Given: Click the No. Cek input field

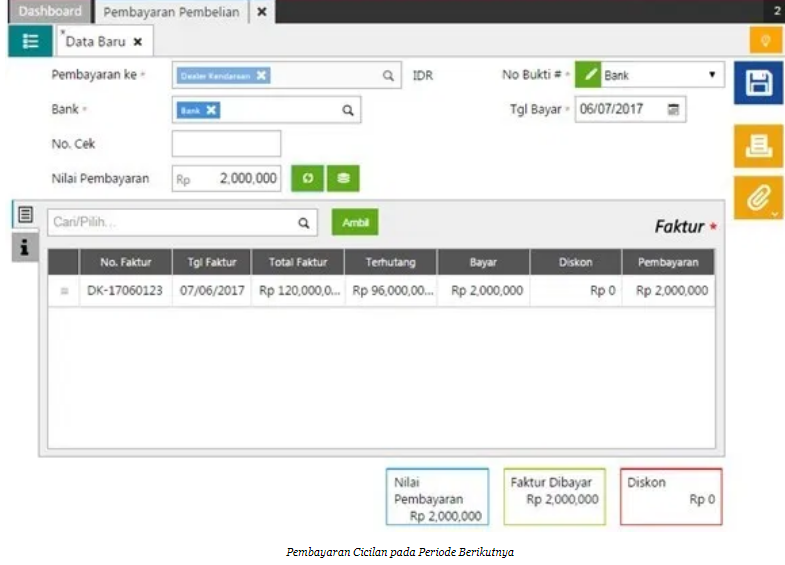Looking at the screenshot, I should click(226, 144).
